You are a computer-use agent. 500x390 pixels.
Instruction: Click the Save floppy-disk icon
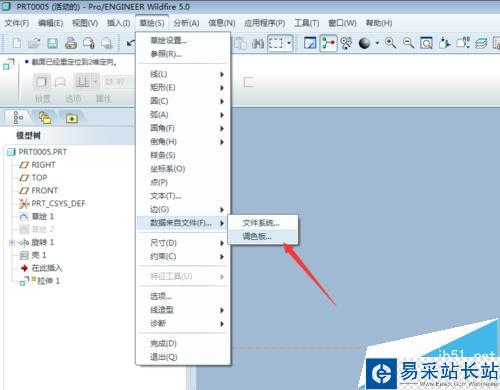coord(52,43)
